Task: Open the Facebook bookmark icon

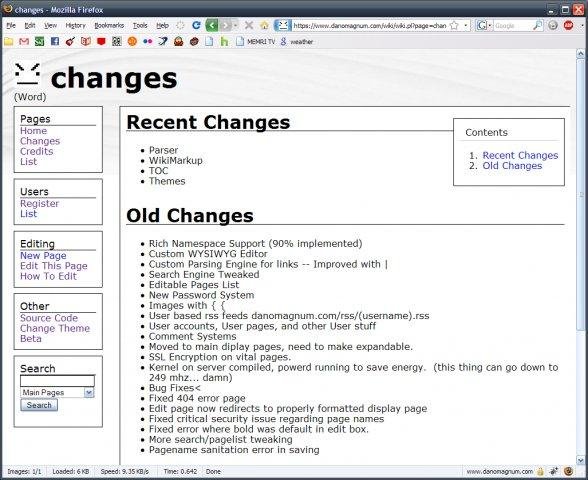Action: 55,41
